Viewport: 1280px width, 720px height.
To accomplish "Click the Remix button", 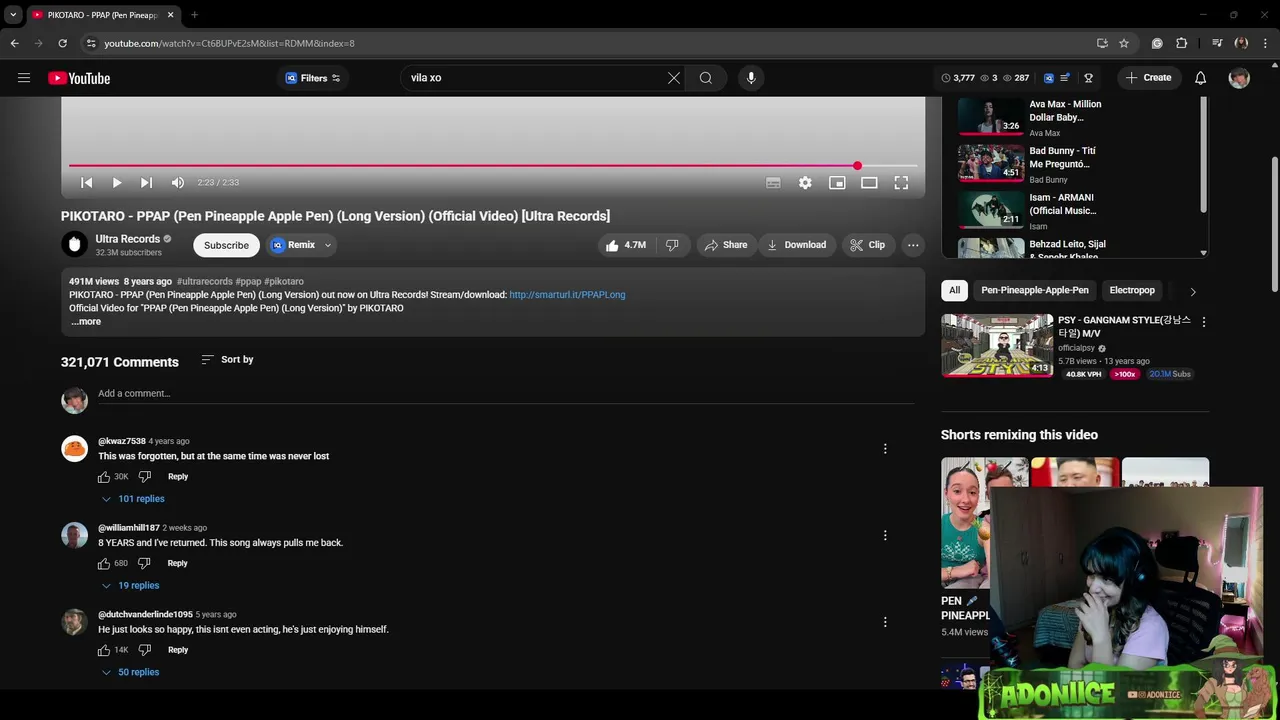I will tap(293, 245).
